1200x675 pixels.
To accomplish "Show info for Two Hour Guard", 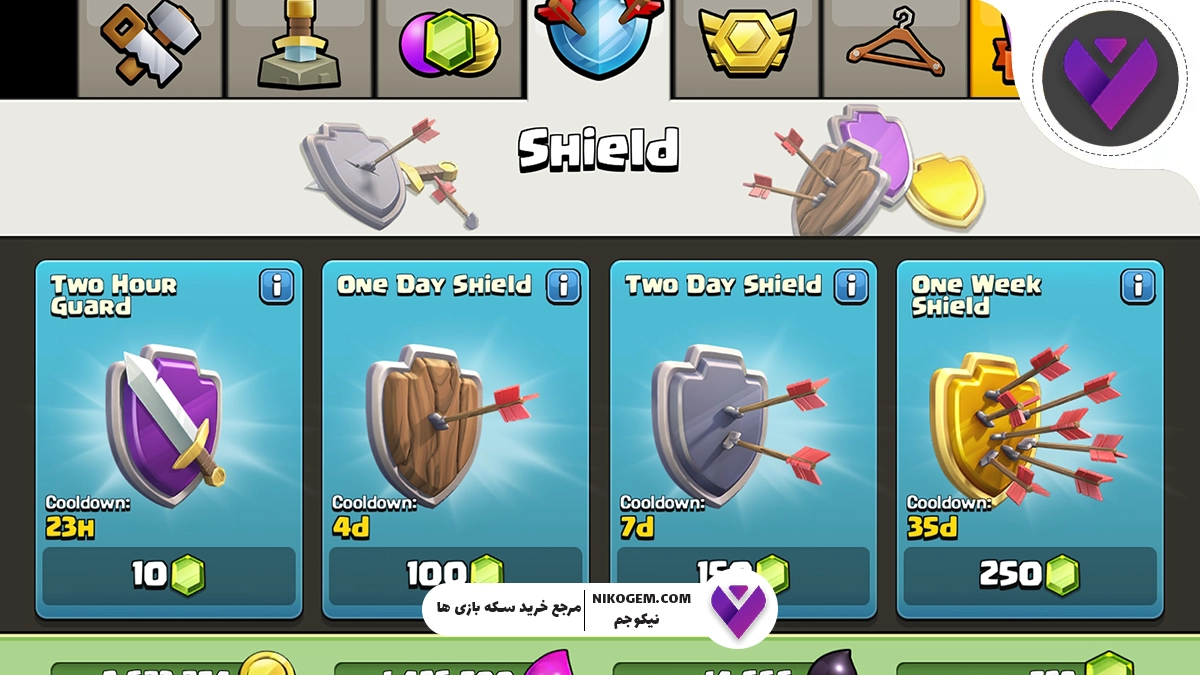I will [x=277, y=286].
